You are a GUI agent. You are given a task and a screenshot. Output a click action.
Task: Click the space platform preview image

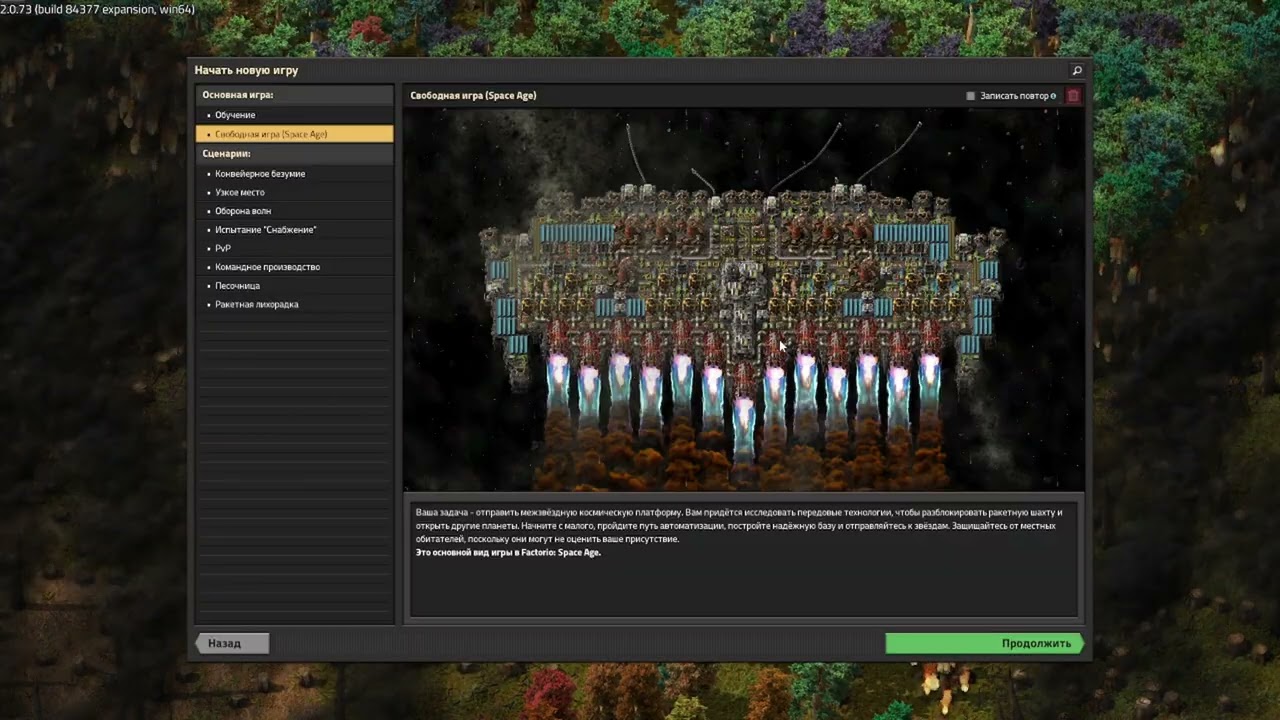744,299
